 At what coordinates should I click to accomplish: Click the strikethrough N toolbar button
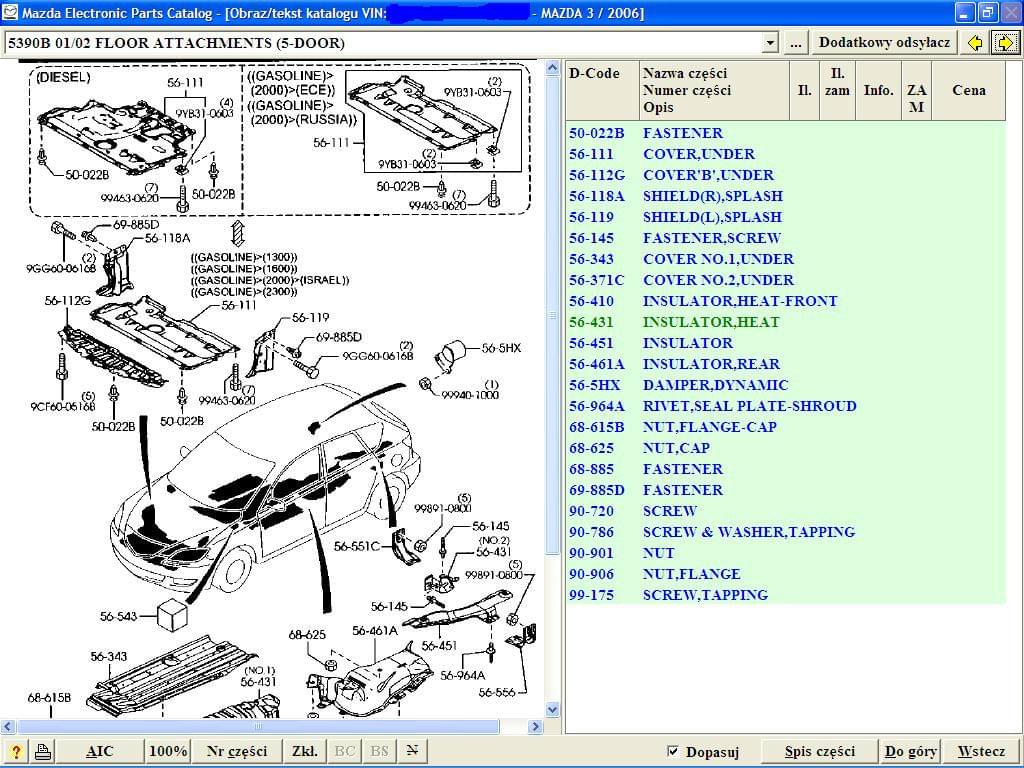pyautogui.click(x=412, y=751)
